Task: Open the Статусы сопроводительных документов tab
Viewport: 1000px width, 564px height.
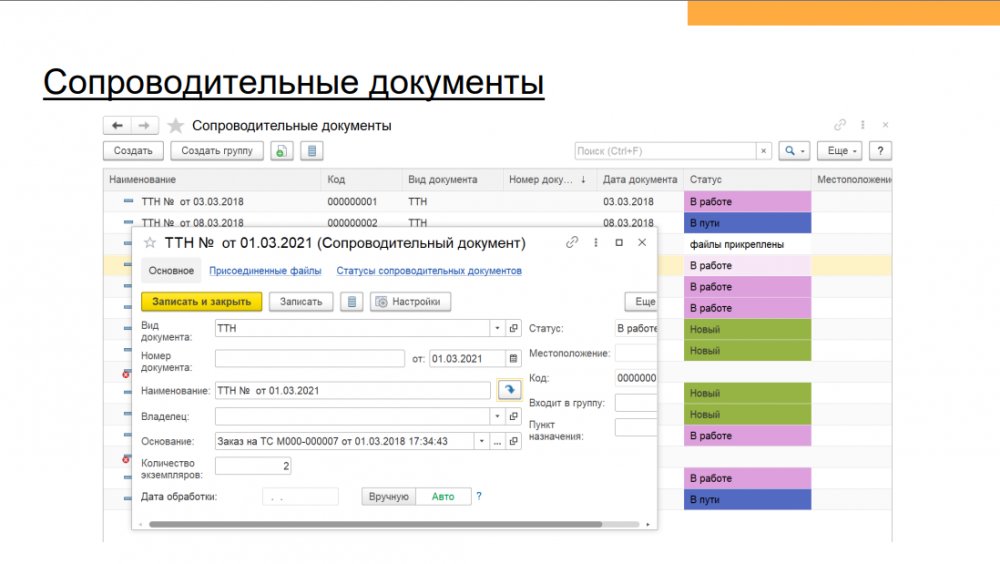Action: coord(429,271)
